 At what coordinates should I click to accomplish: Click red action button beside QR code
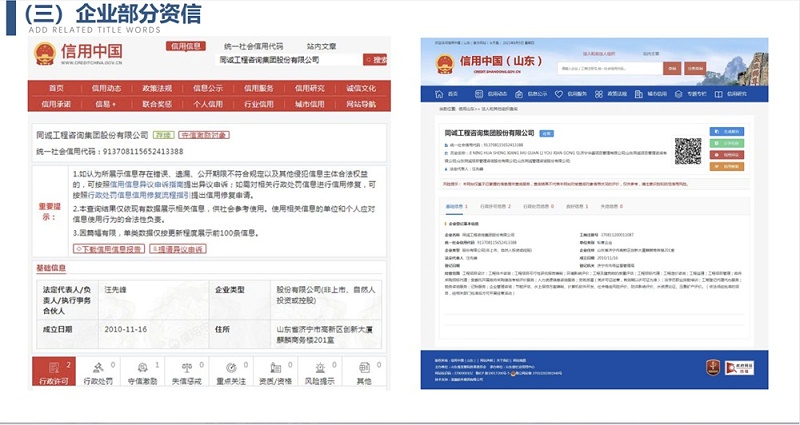727,155
